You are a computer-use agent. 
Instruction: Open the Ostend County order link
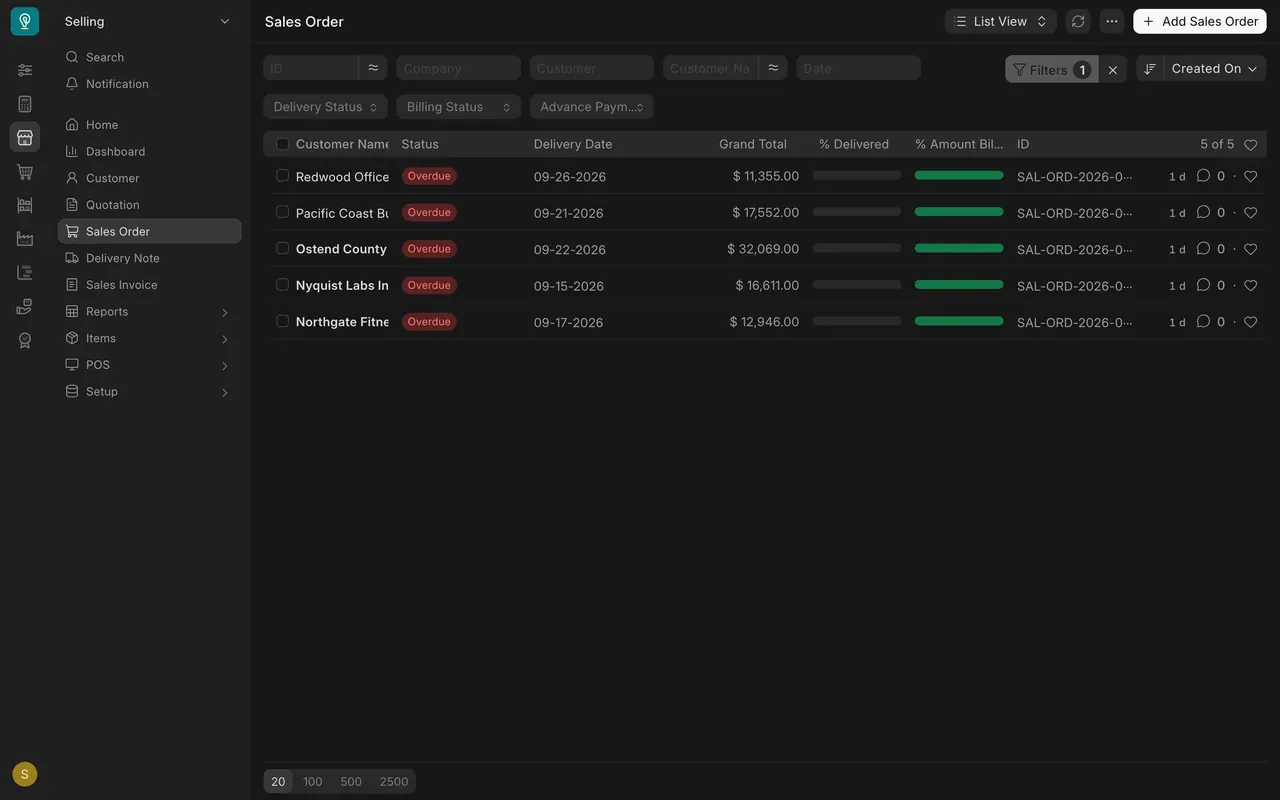pyautogui.click(x=341, y=249)
